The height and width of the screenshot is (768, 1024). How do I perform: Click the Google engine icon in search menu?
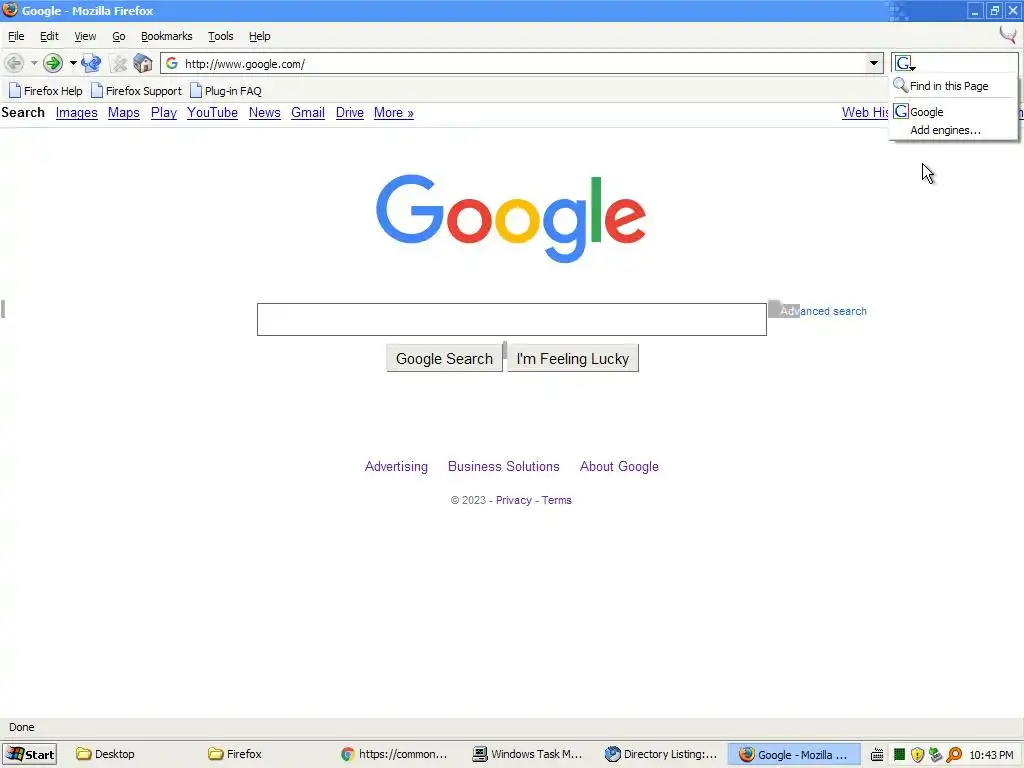(x=901, y=112)
